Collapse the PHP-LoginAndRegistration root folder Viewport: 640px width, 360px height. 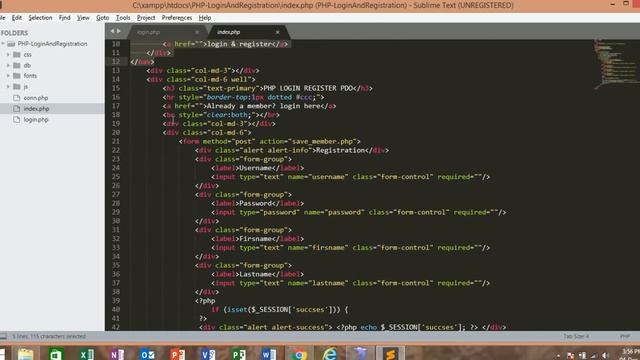3,44
